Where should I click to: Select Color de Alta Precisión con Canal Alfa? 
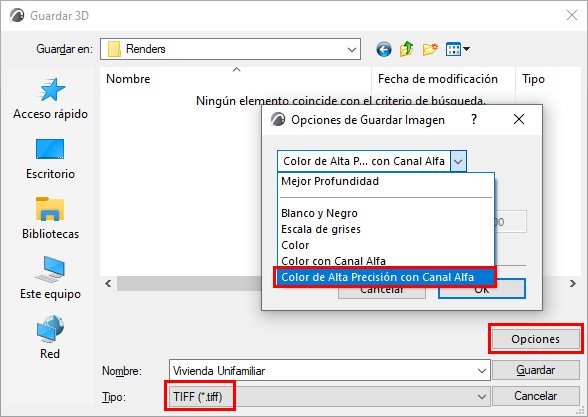(386, 277)
